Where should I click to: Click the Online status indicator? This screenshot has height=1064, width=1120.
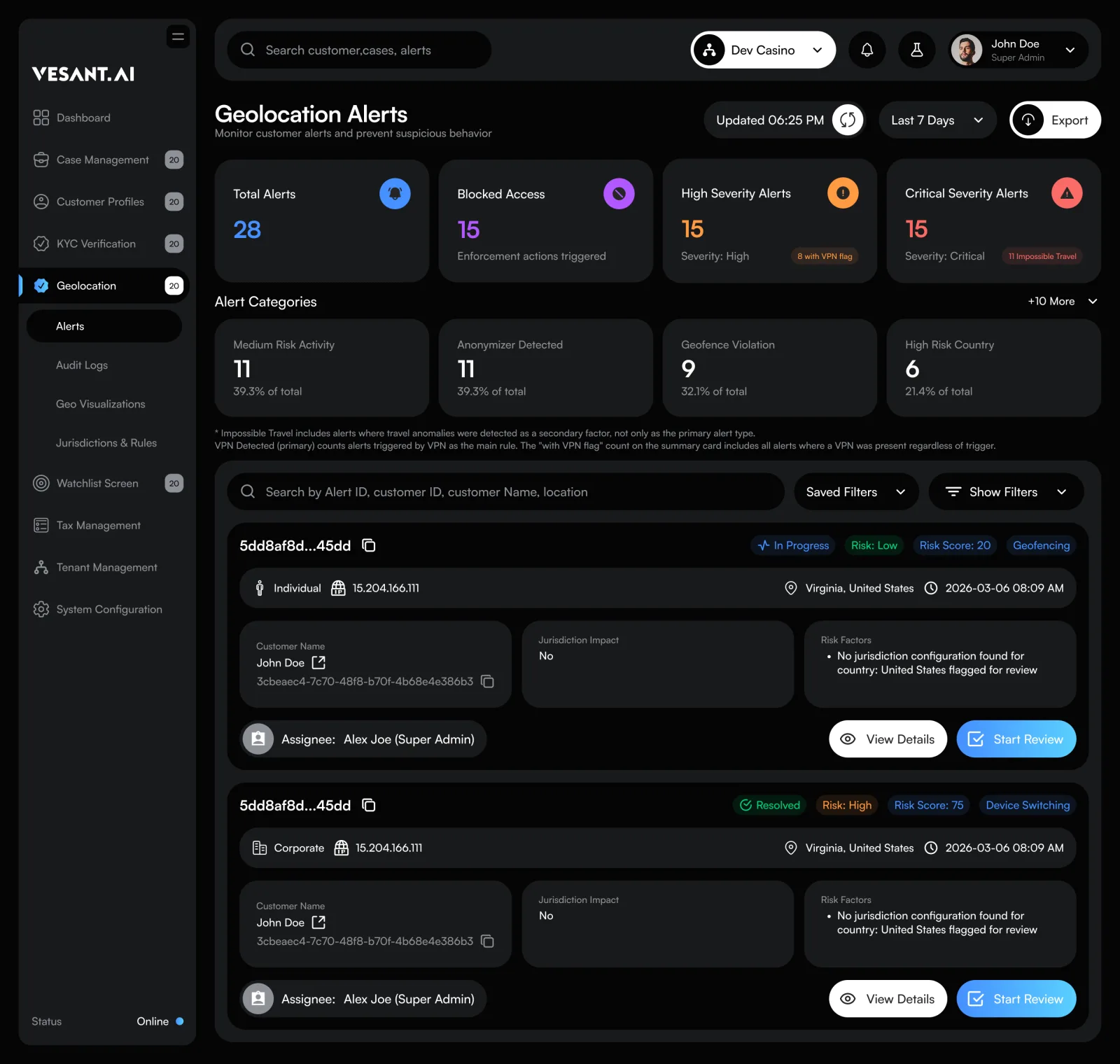[160, 1021]
